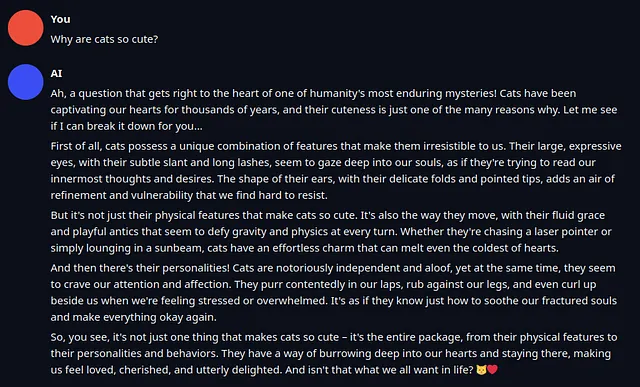The width and height of the screenshot is (640, 387).
Task: Click the paragraph starting 'So, you see'
Action: 334,354
